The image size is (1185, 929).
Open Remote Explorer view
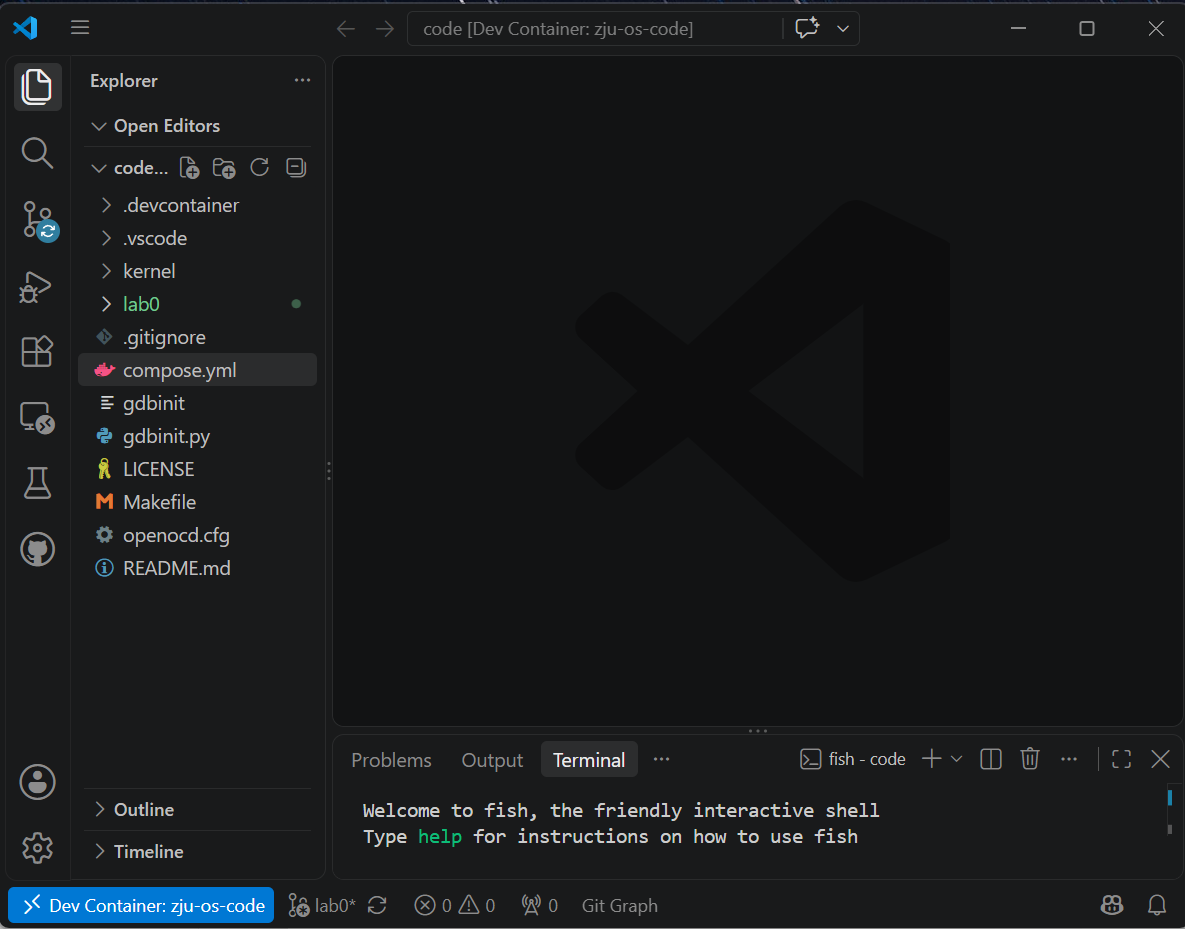coord(37,417)
